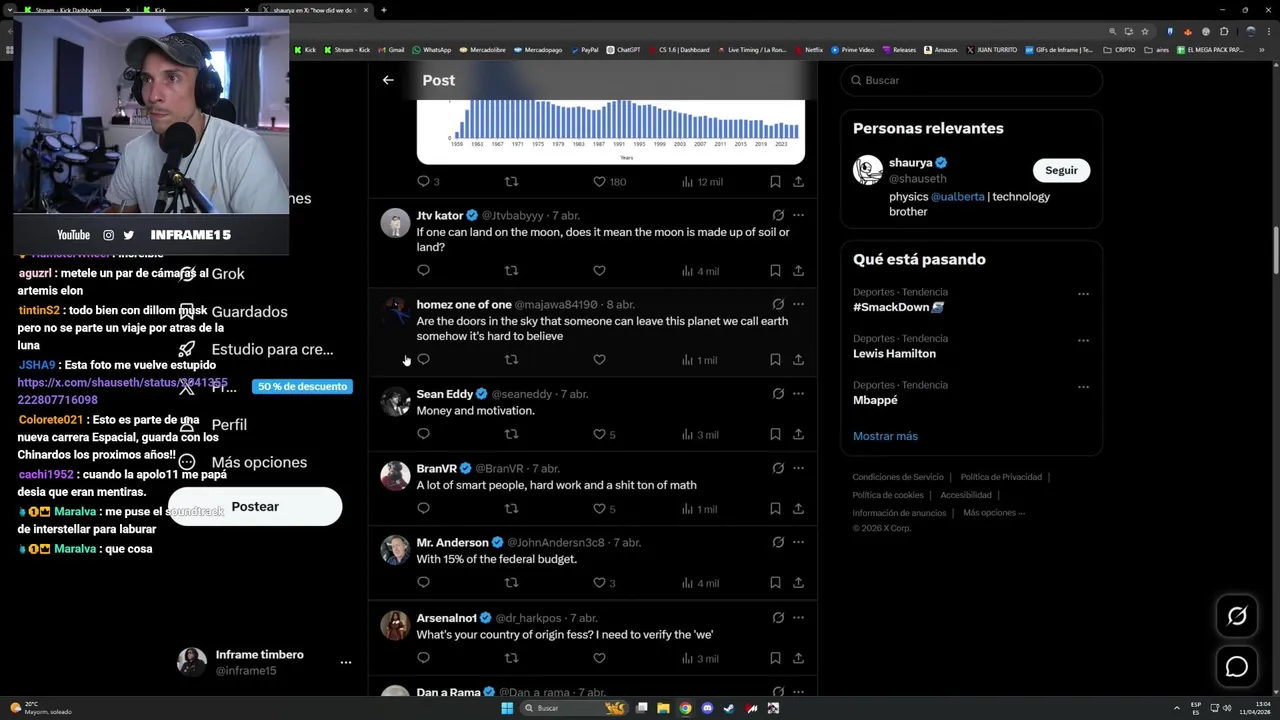Image resolution: width=1280 pixels, height=720 pixels.
Task: Click the Postear button
Action: (255, 507)
